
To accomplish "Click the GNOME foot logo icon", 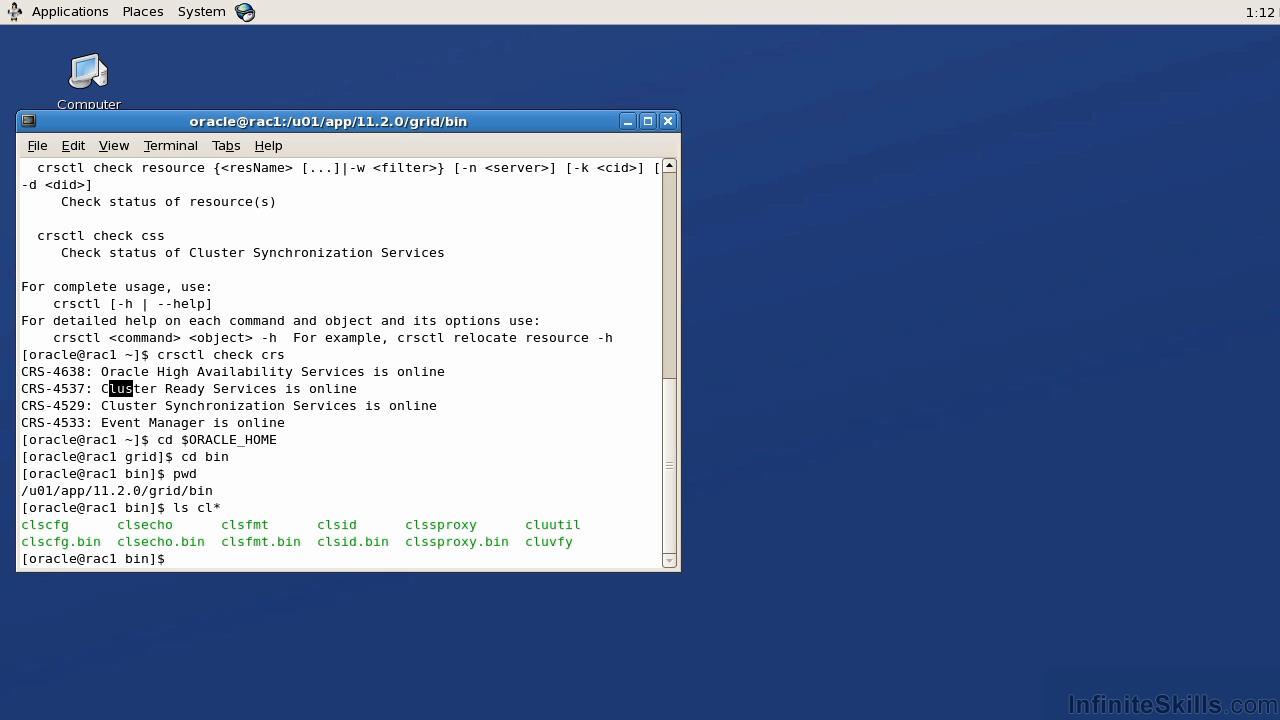I will coord(14,12).
